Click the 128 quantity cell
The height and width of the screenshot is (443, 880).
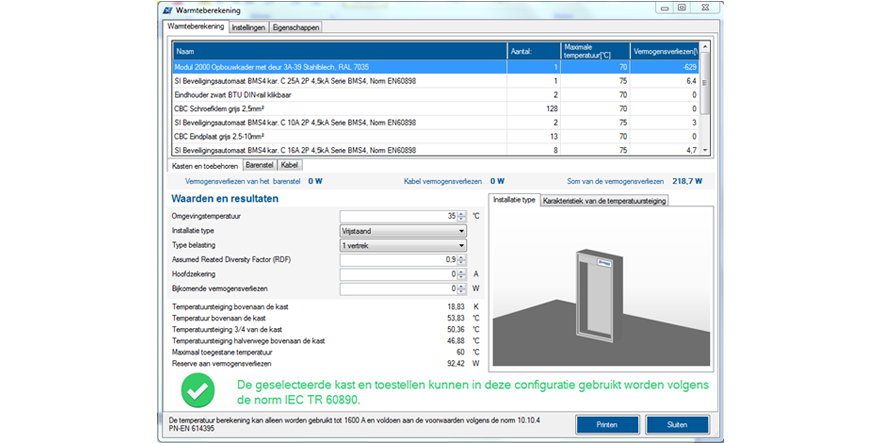pyautogui.click(x=534, y=108)
